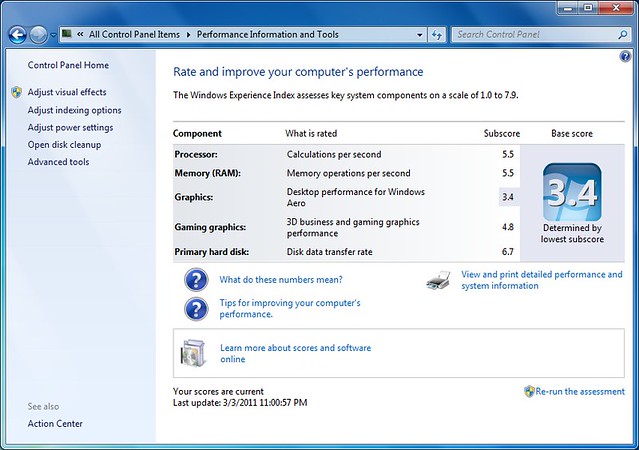The height and width of the screenshot is (450, 639).
Task: Click question icon beside Tips for improving
Action: point(196,309)
